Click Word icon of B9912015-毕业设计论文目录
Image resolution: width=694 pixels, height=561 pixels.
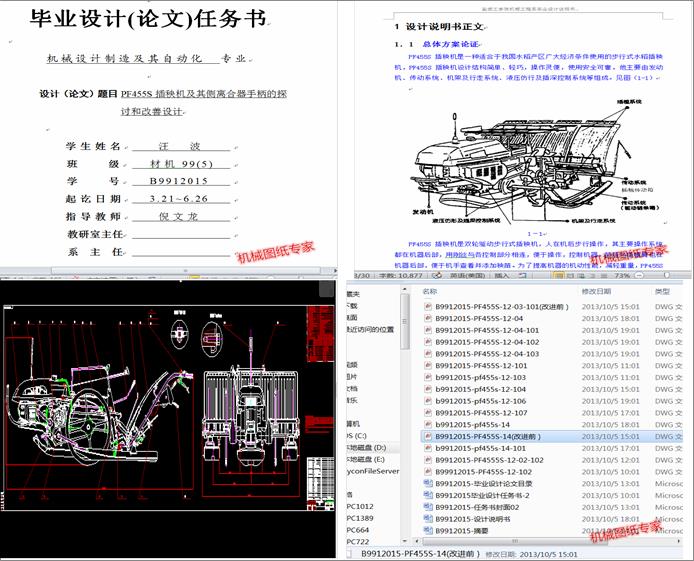tap(428, 483)
